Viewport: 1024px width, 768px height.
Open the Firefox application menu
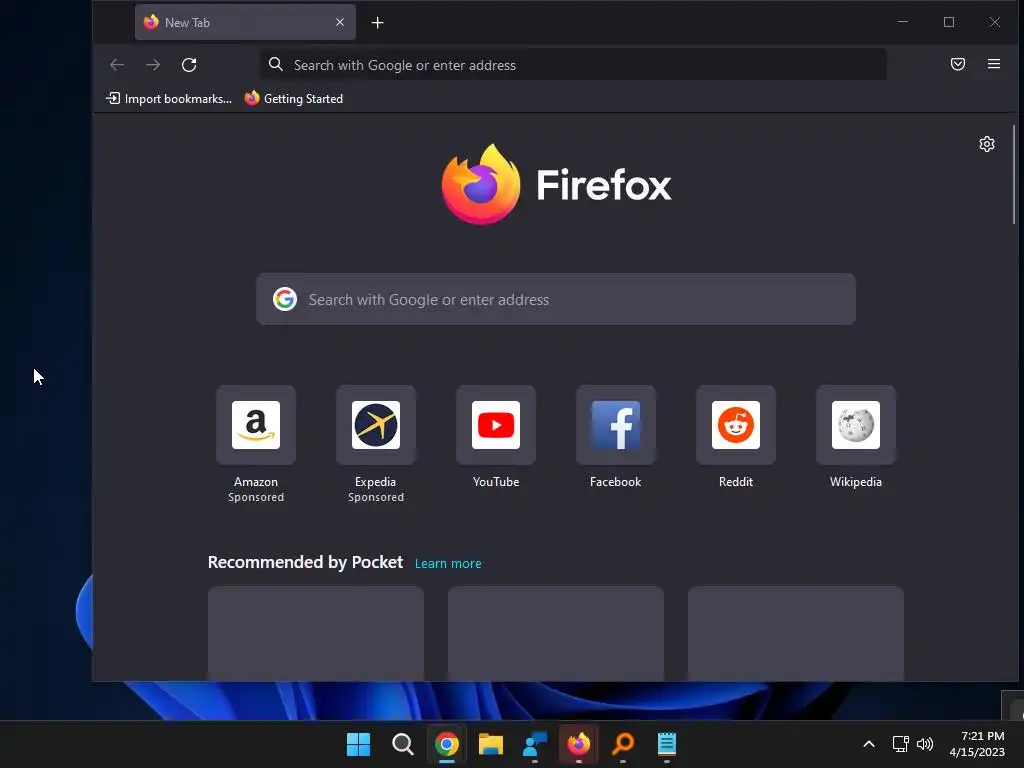coord(993,64)
